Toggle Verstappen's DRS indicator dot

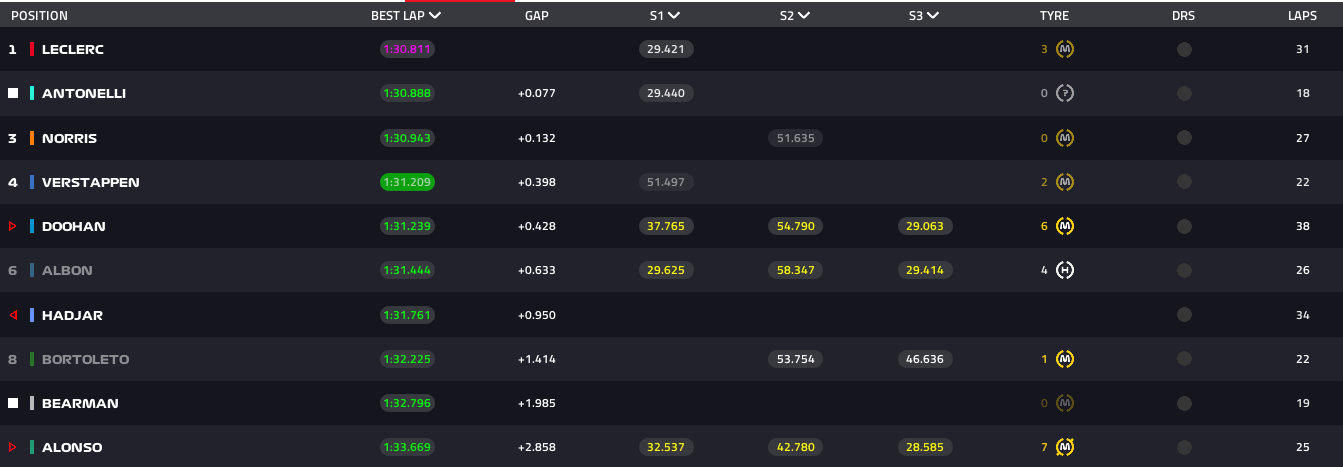coord(1184,182)
